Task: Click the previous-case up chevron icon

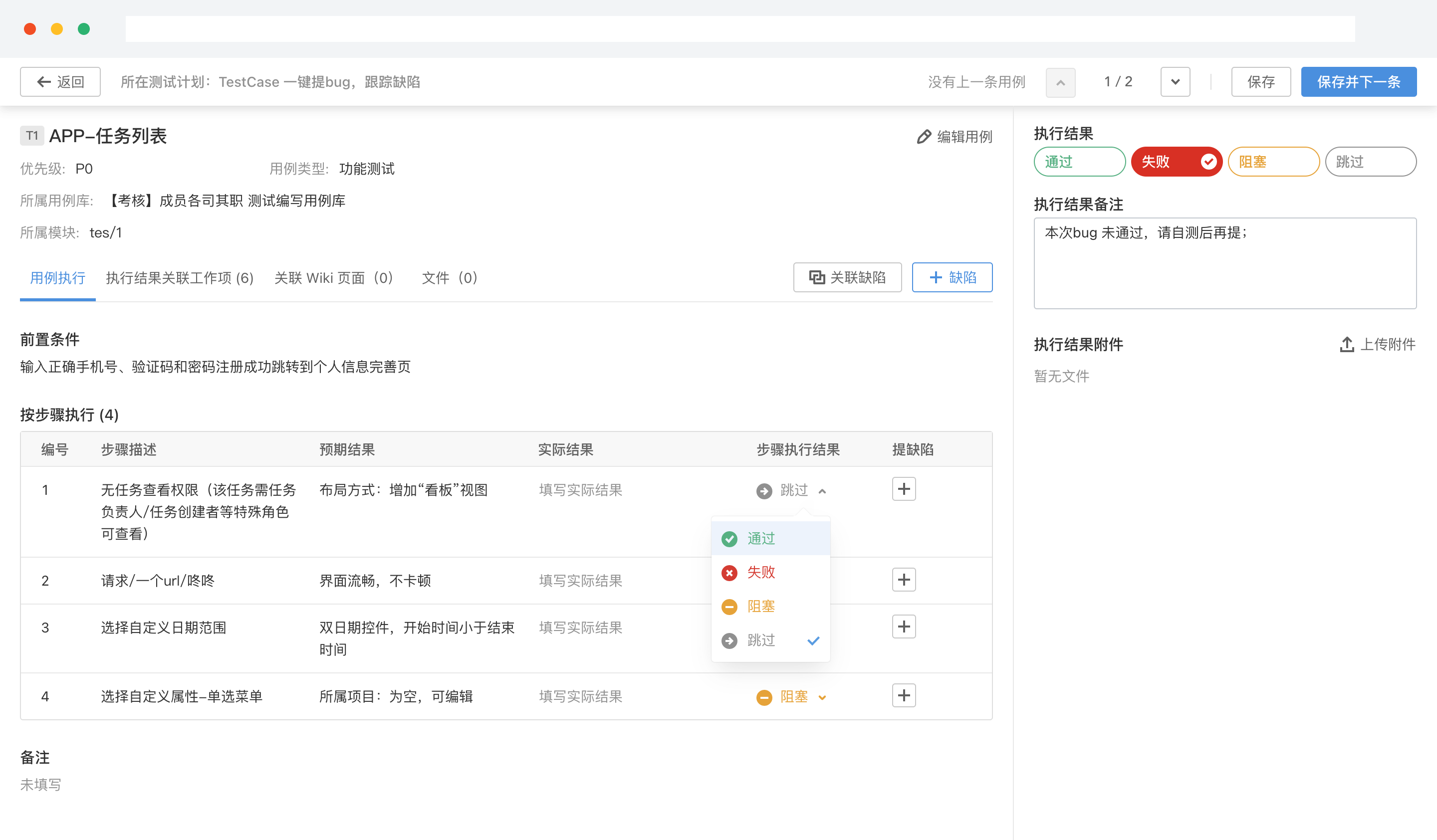Action: coord(1060,81)
